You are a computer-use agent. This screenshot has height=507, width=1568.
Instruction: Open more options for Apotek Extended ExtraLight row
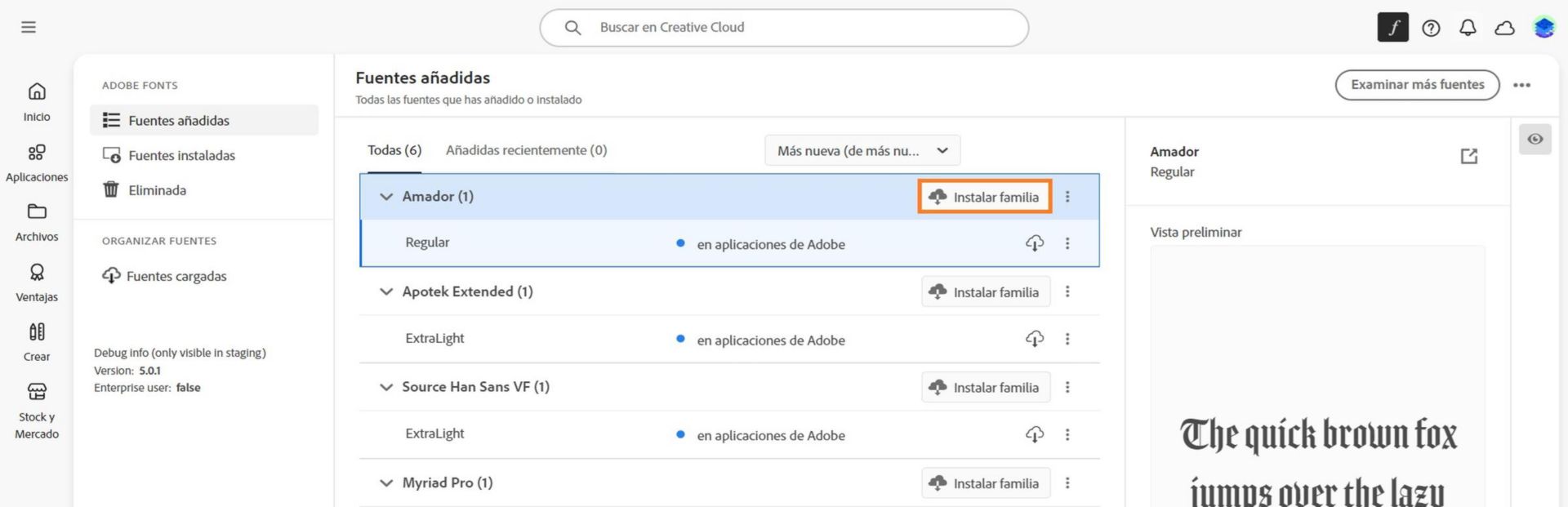[x=1067, y=339]
